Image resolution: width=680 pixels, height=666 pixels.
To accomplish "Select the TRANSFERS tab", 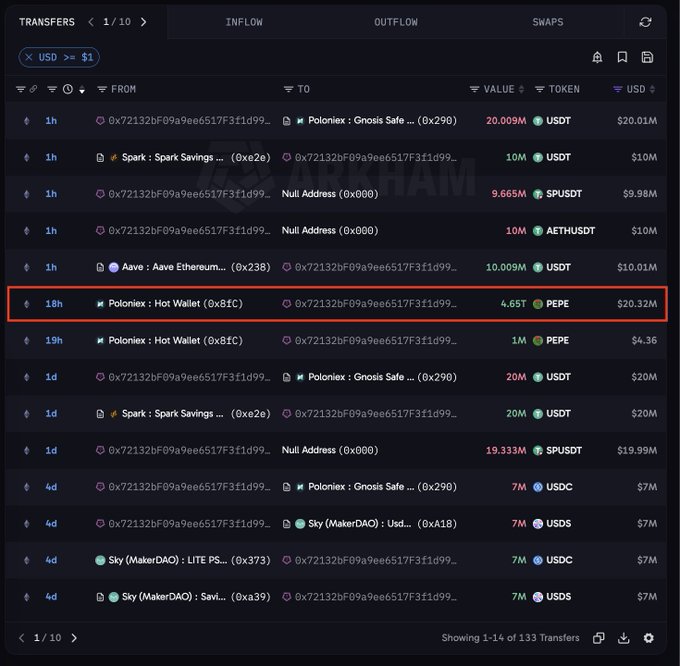I will [x=47, y=22].
